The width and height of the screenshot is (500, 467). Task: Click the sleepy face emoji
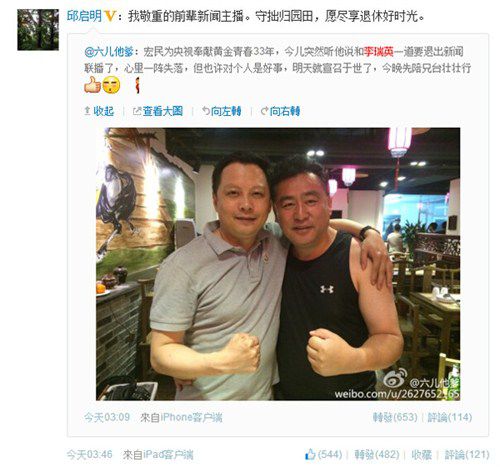point(111,85)
